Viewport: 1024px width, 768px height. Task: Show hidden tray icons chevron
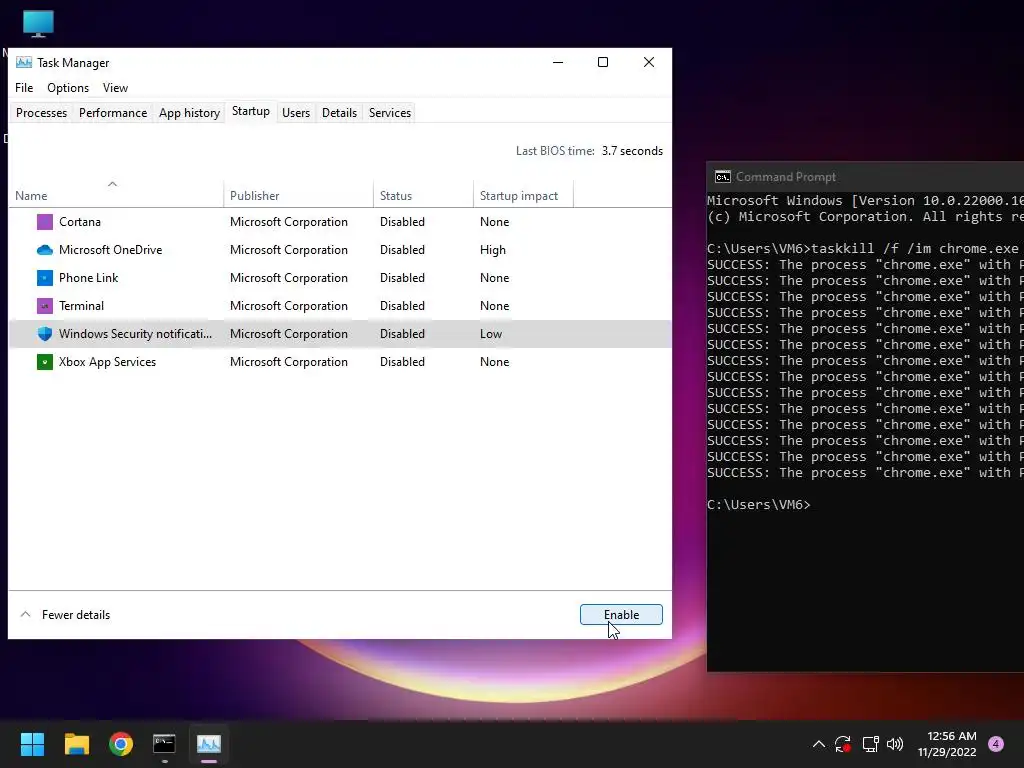pos(818,744)
